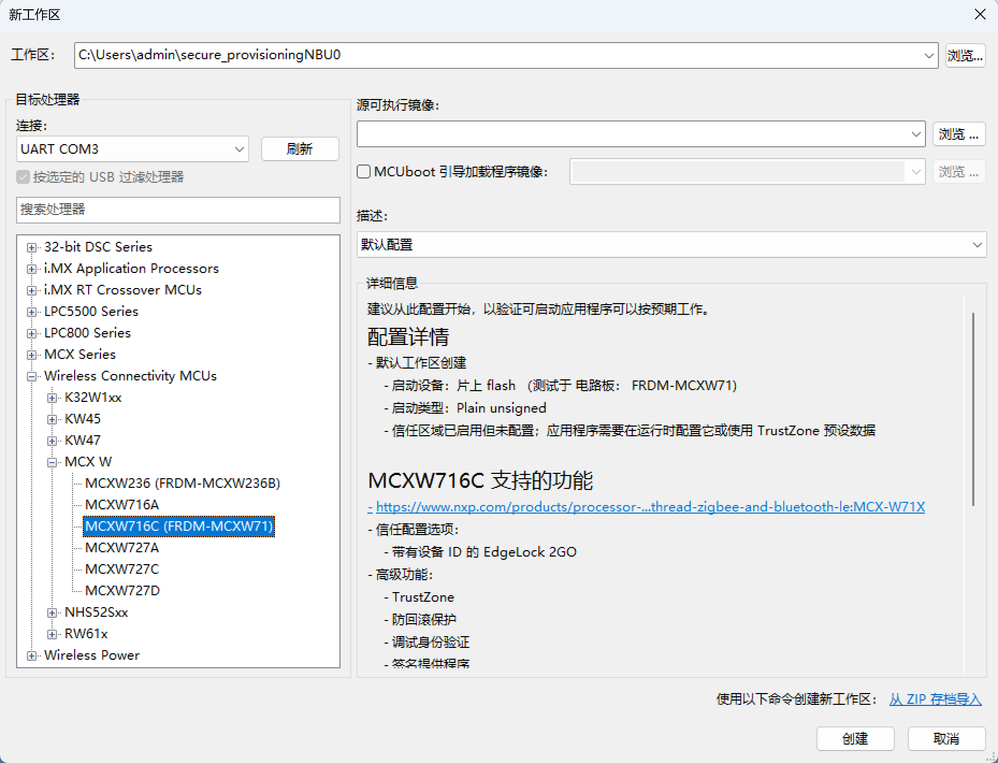
Task: Enable the MCUboot 引导加载程序镜像 checkbox
Action: 365,171
